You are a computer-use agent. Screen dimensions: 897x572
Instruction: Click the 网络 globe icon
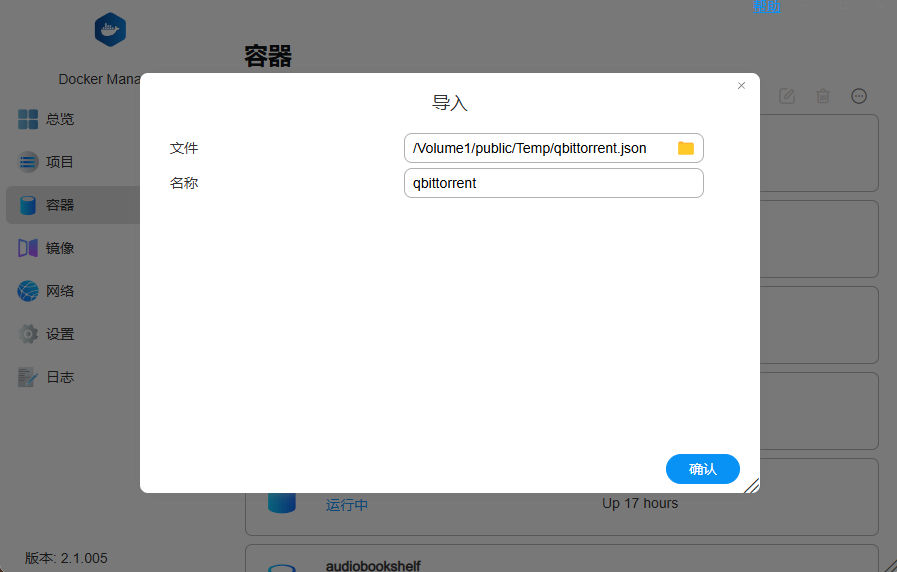tap(28, 291)
